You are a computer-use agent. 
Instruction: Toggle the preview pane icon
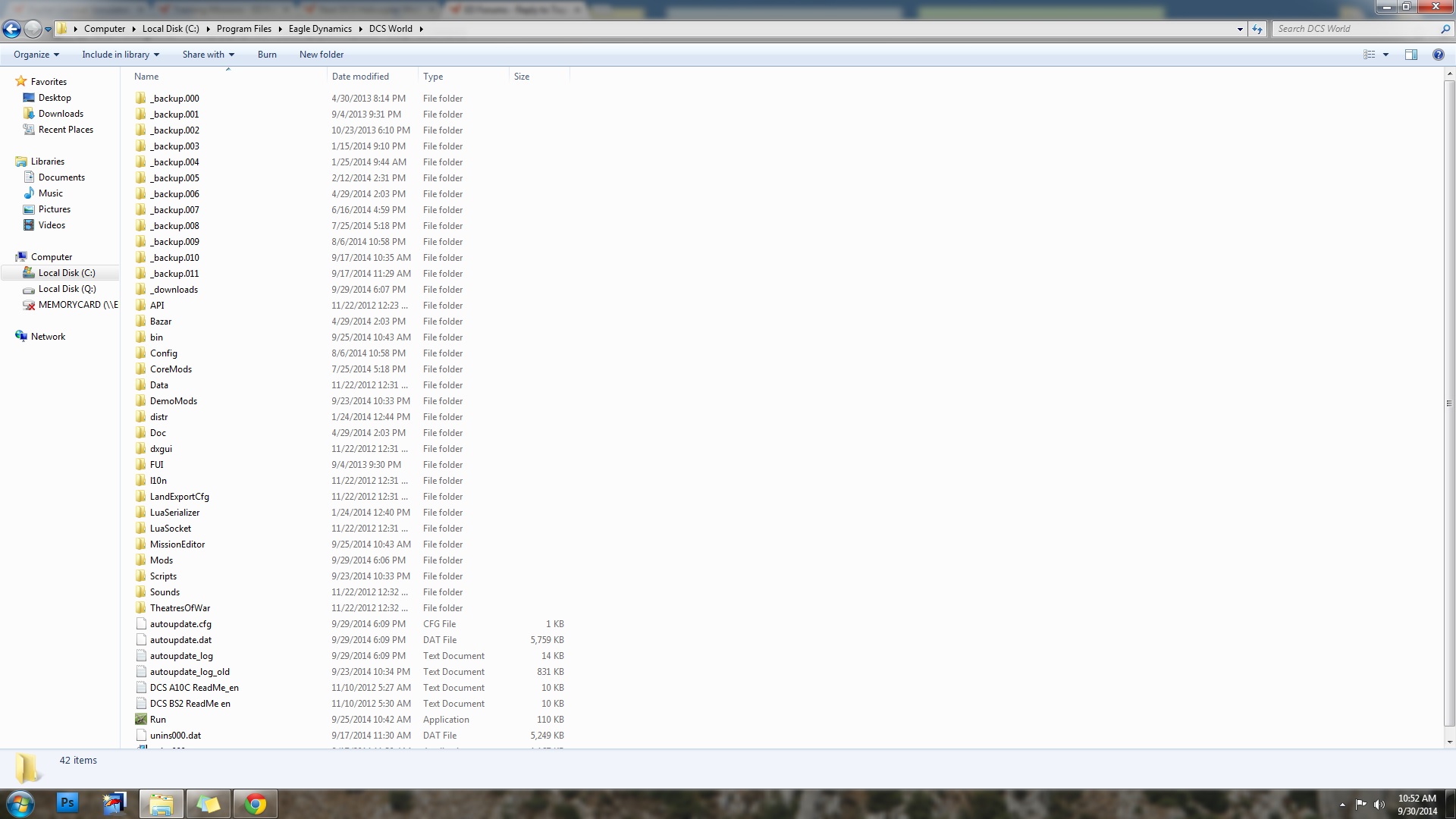pos(1411,55)
